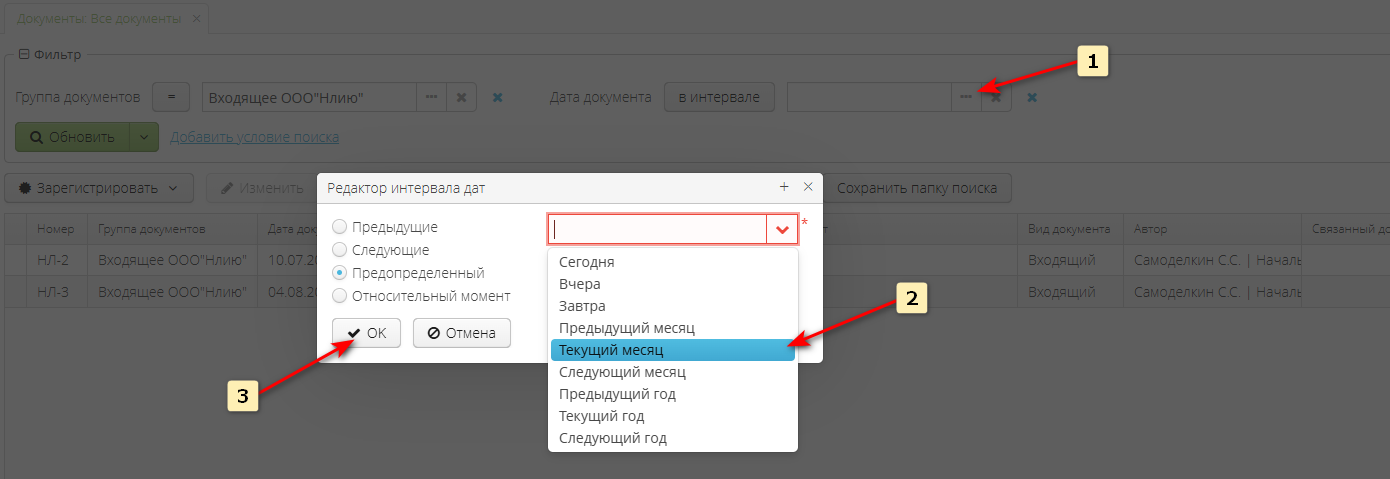Open ellipsis picker for Группа документов
1390x479 pixels.
tap(431, 97)
